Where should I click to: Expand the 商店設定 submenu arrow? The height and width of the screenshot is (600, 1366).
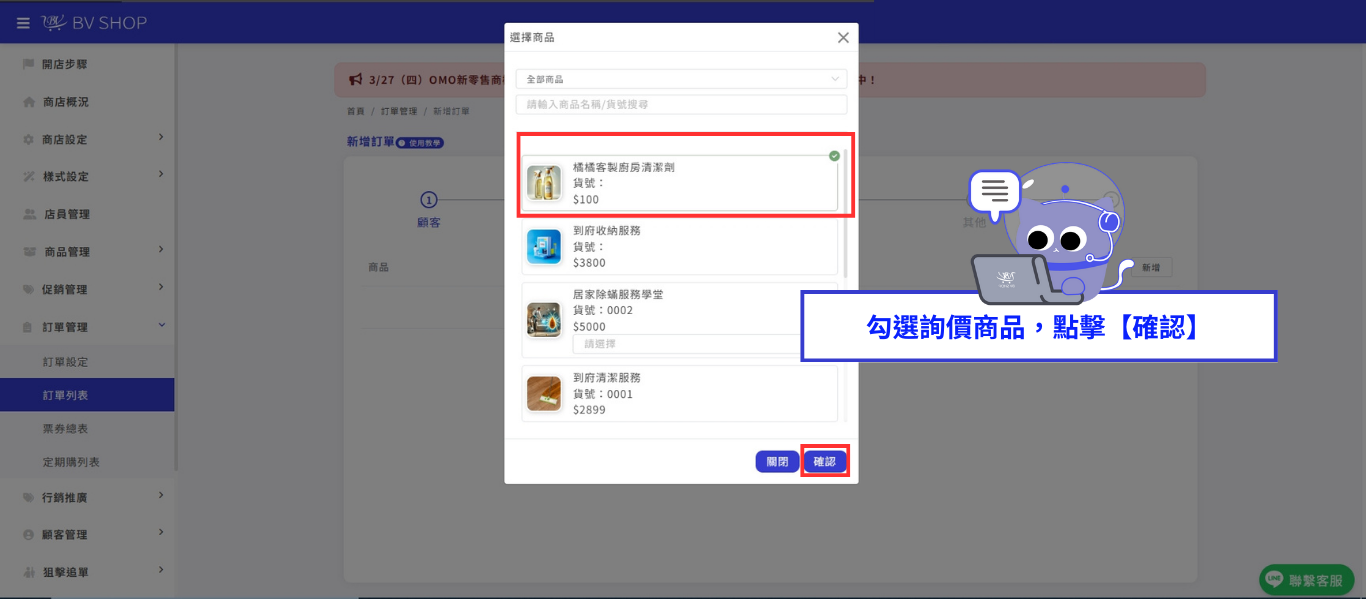coord(161,137)
